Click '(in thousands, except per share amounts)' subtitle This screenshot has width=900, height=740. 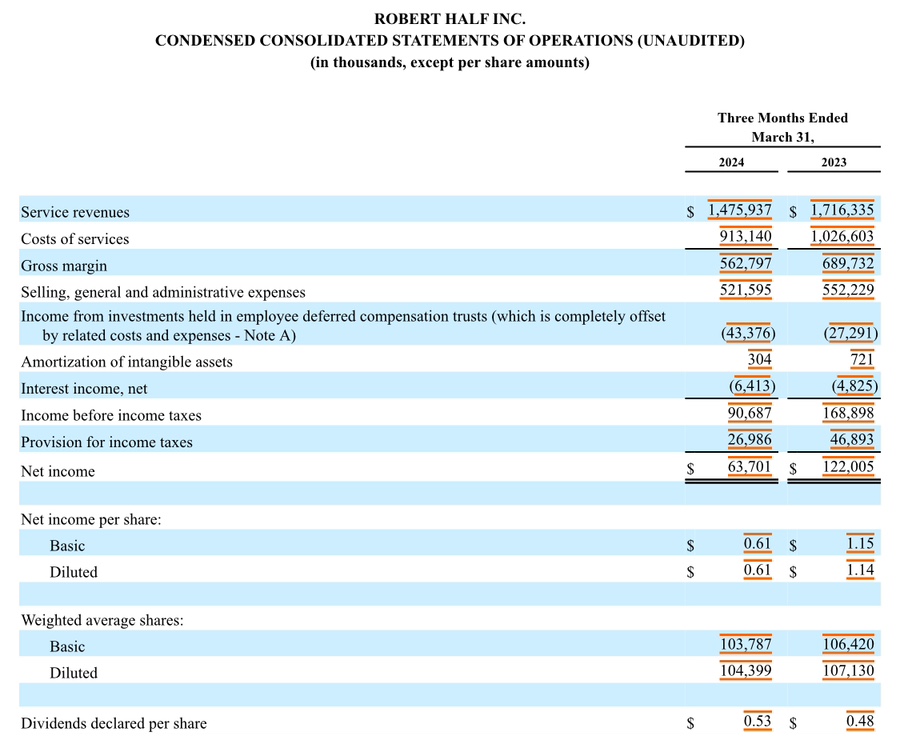449,62
